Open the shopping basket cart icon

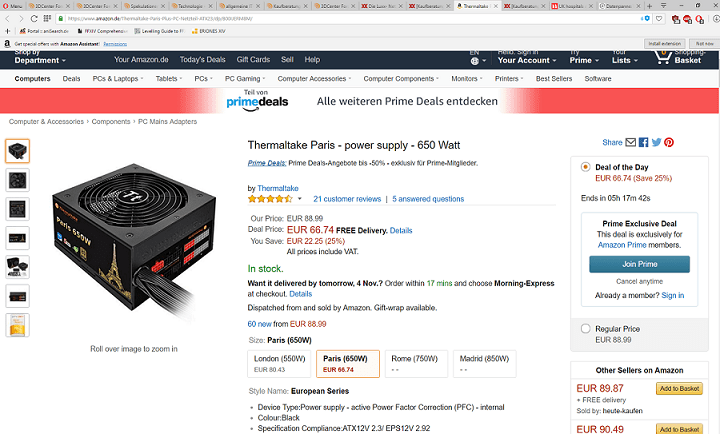(663, 57)
